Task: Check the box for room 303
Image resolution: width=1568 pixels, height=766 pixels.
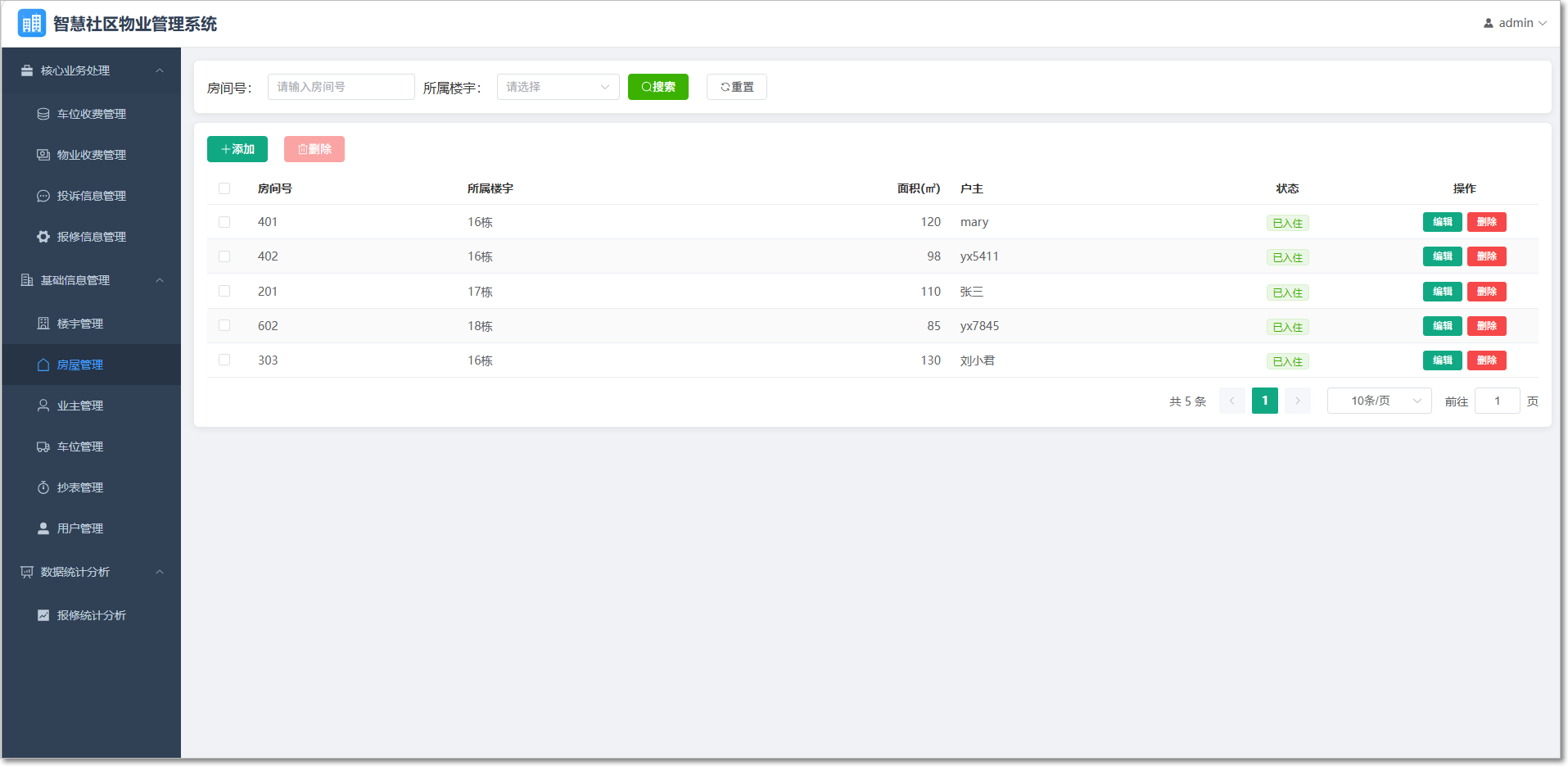Action: 224,360
